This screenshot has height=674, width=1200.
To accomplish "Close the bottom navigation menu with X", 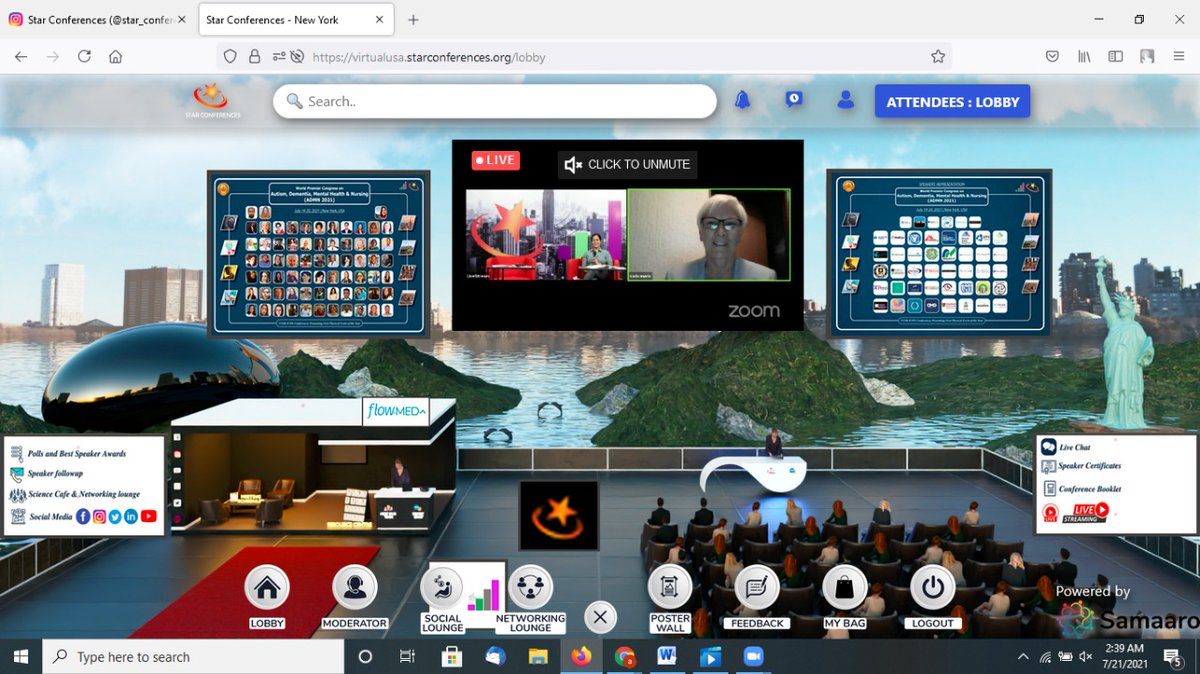I will coord(600,617).
